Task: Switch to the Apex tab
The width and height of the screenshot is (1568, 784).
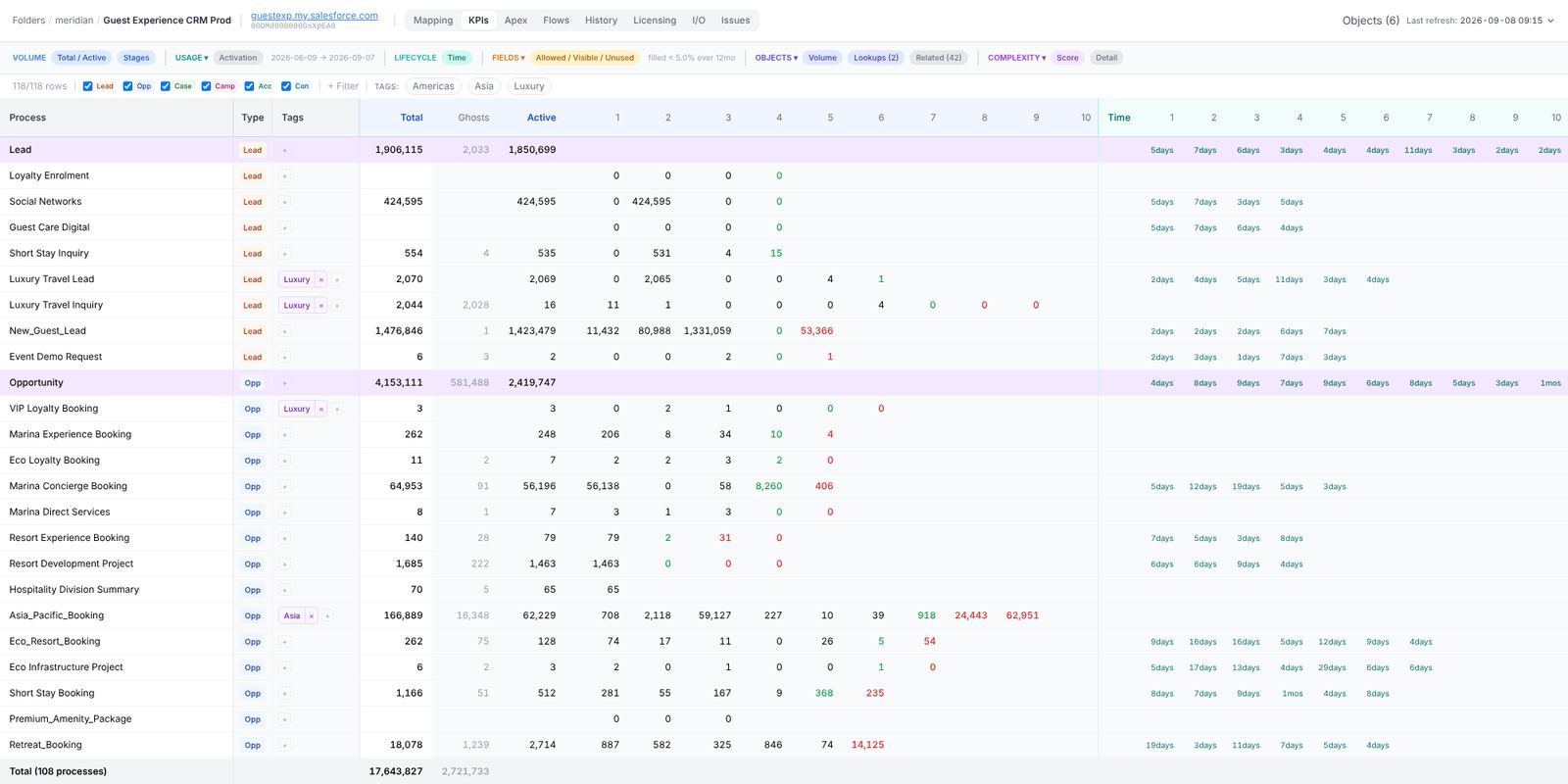Action: [x=515, y=21]
